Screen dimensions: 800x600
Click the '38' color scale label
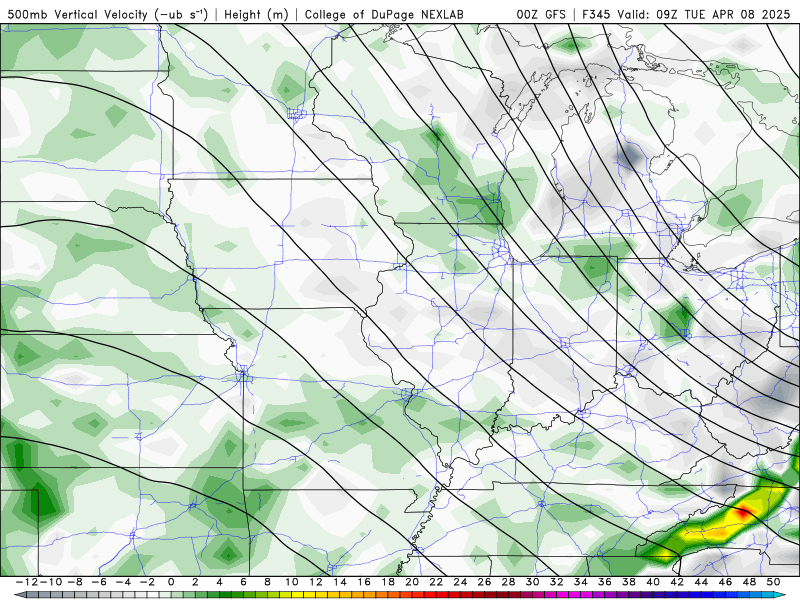(629, 582)
